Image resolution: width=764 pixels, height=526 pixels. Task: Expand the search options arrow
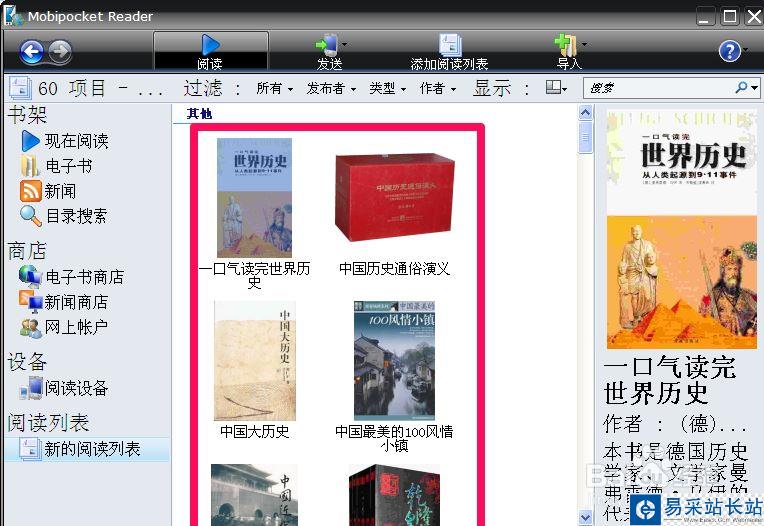pyautogui.click(x=754, y=88)
